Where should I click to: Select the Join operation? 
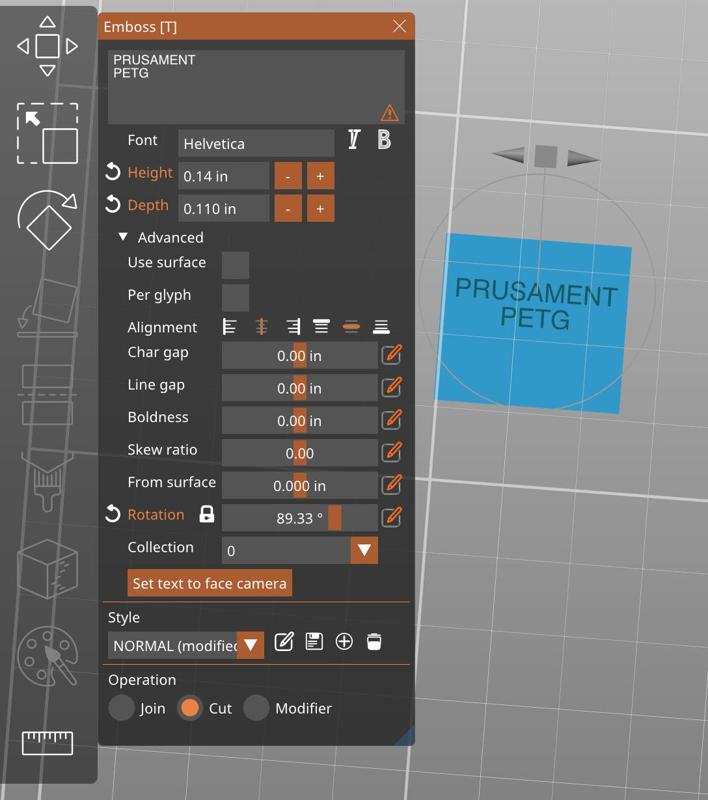click(121, 708)
